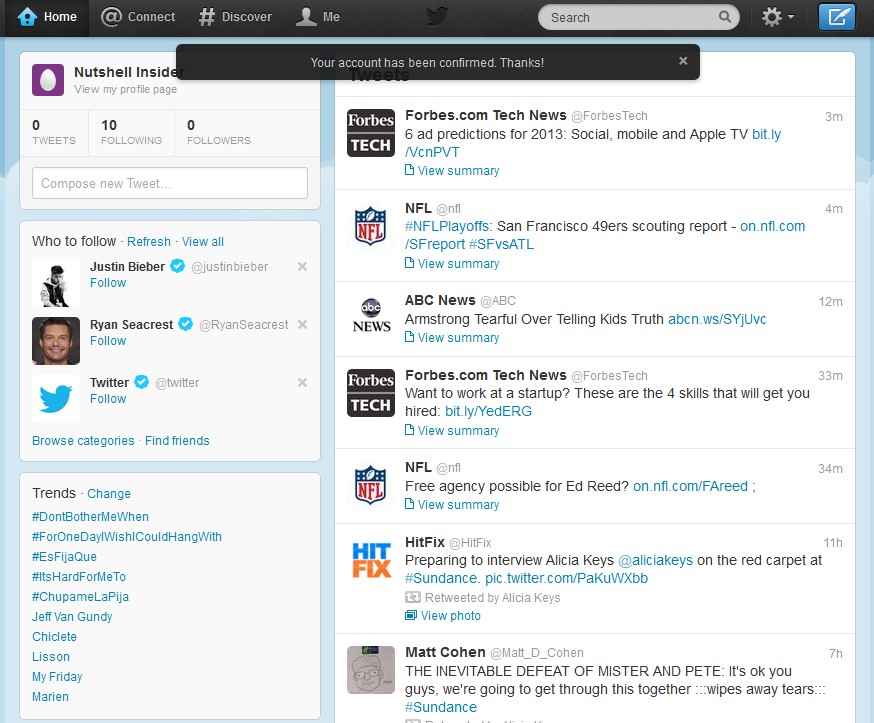
Task: Open Ryan Seacrest's profile picture
Action: point(56,341)
